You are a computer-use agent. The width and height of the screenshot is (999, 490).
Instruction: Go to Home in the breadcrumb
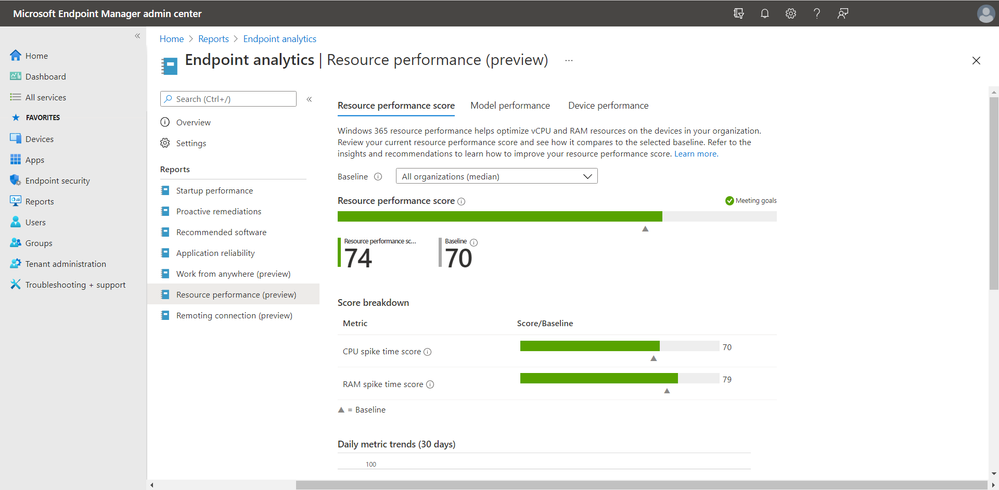(171, 39)
